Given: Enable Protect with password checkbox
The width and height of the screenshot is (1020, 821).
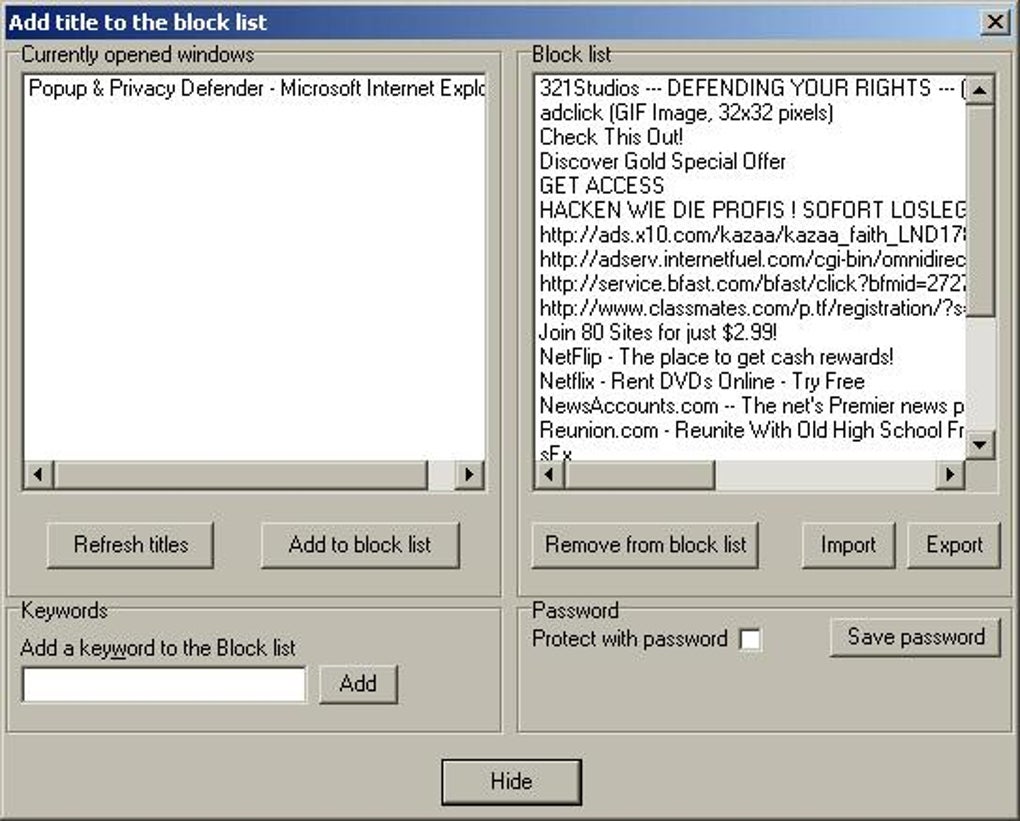Looking at the screenshot, I should [x=749, y=639].
